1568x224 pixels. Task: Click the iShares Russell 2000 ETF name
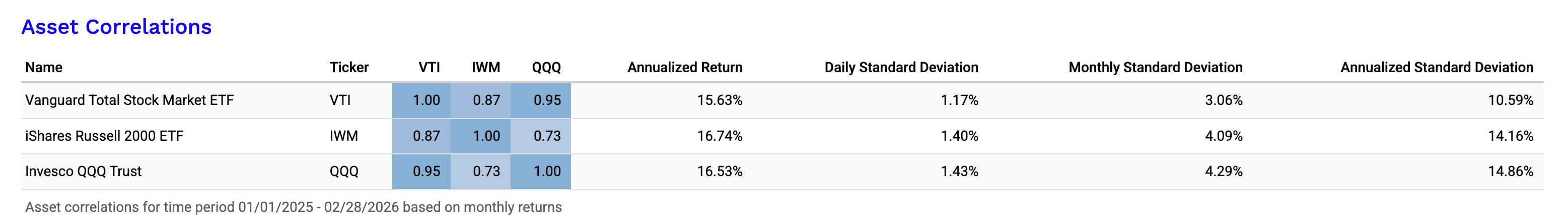click(104, 136)
